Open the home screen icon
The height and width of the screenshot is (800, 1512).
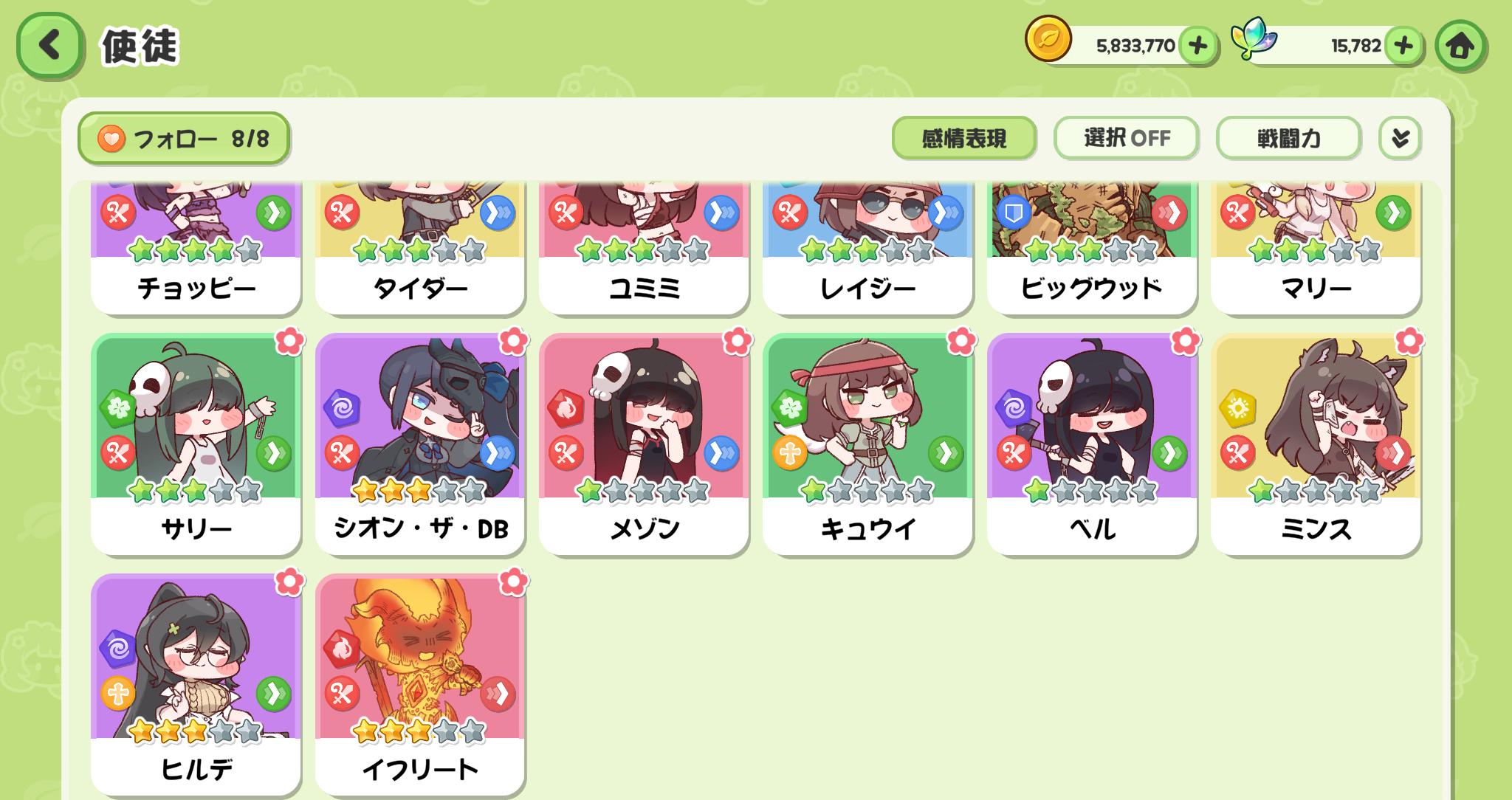click(1460, 46)
